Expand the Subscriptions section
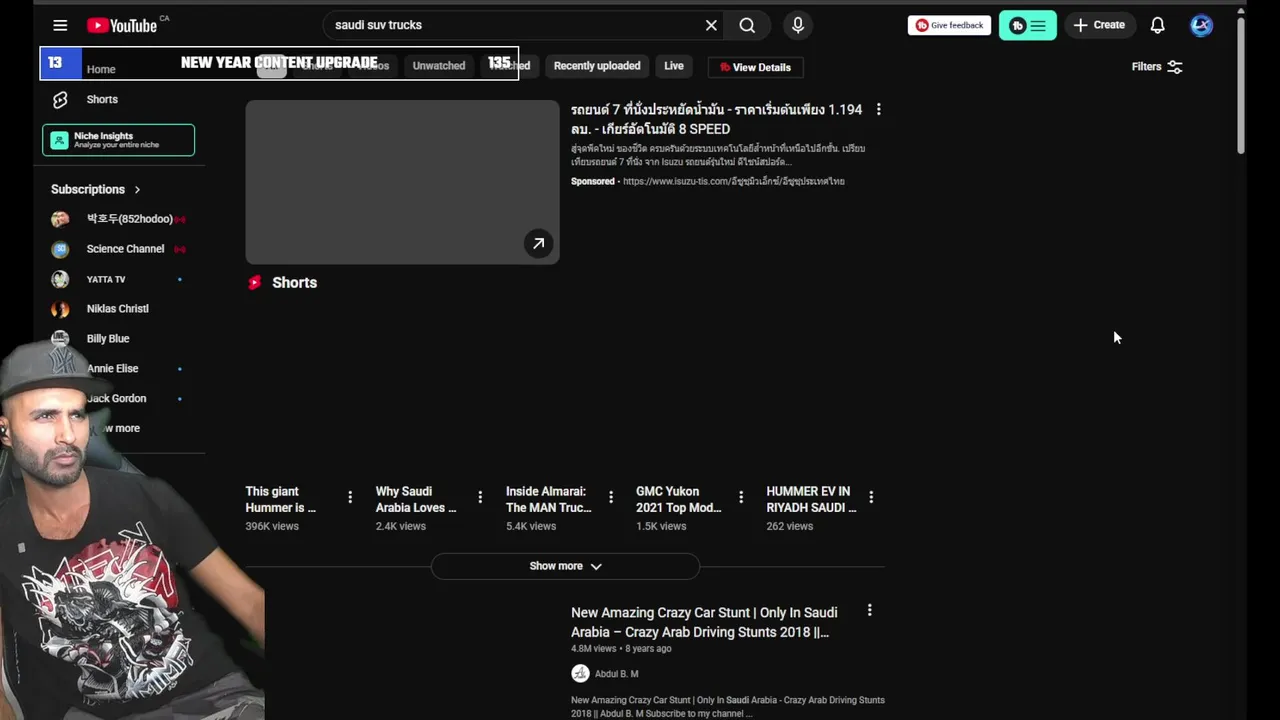1280x720 pixels. (96, 189)
